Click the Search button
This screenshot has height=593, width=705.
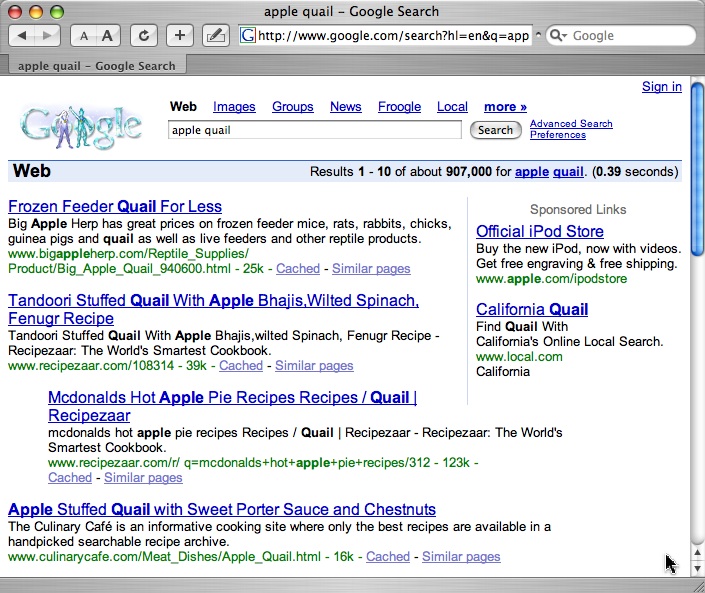(x=495, y=130)
